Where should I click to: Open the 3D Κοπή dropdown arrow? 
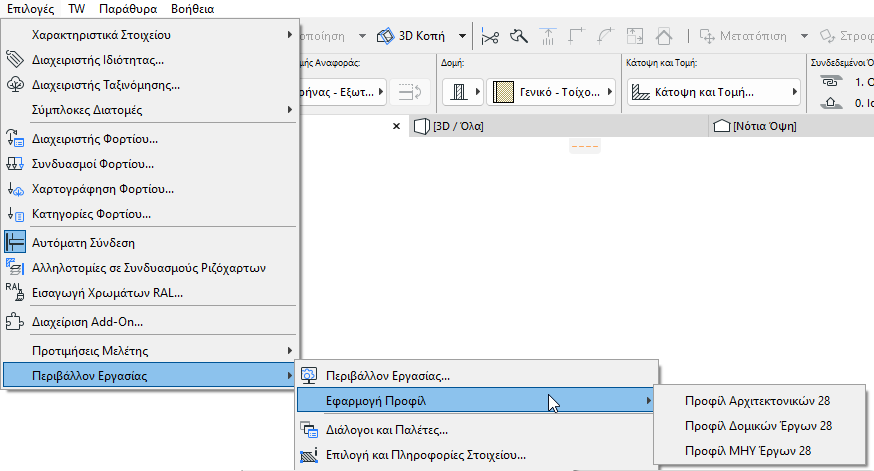[462, 36]
